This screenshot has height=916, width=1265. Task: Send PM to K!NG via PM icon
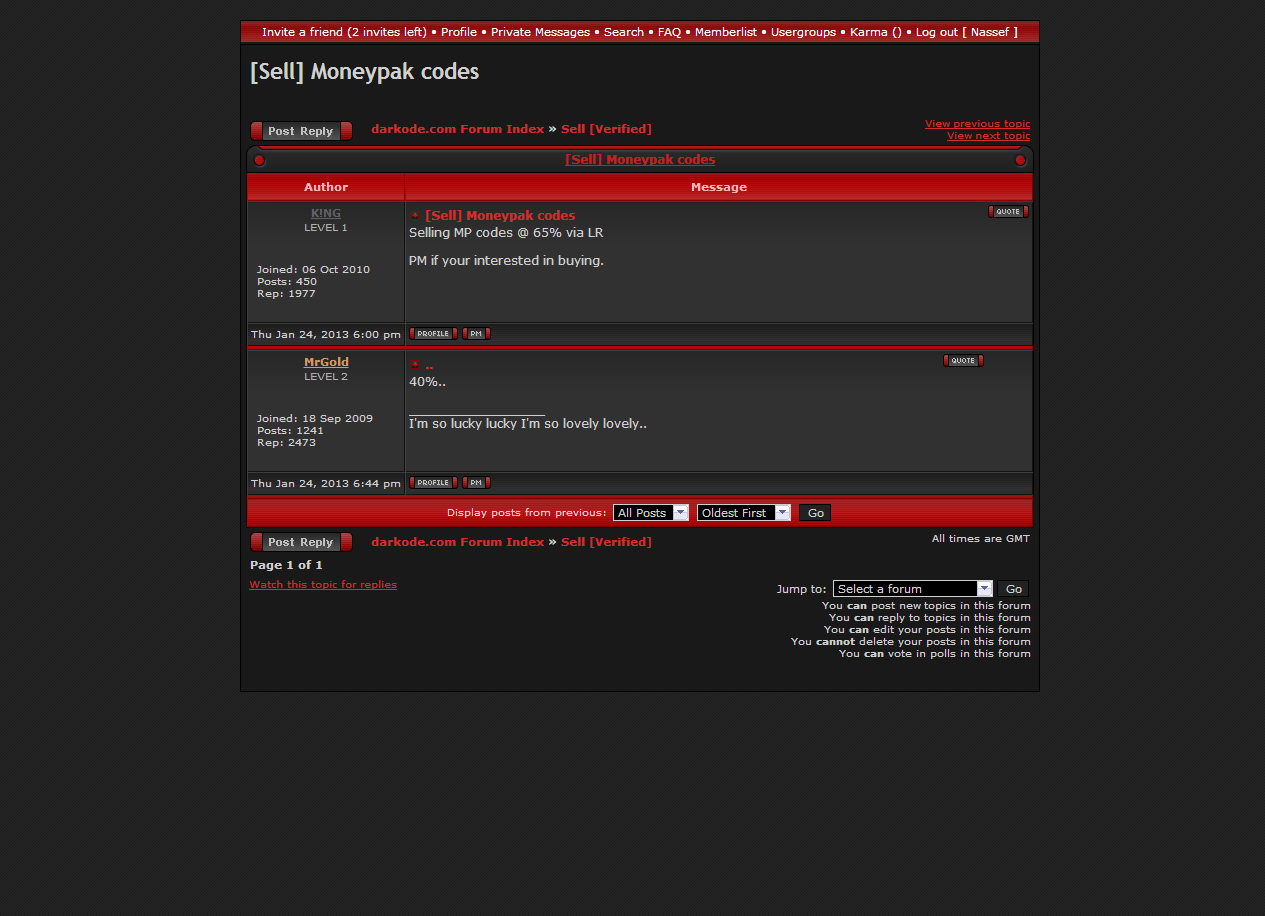coord(476,334)
